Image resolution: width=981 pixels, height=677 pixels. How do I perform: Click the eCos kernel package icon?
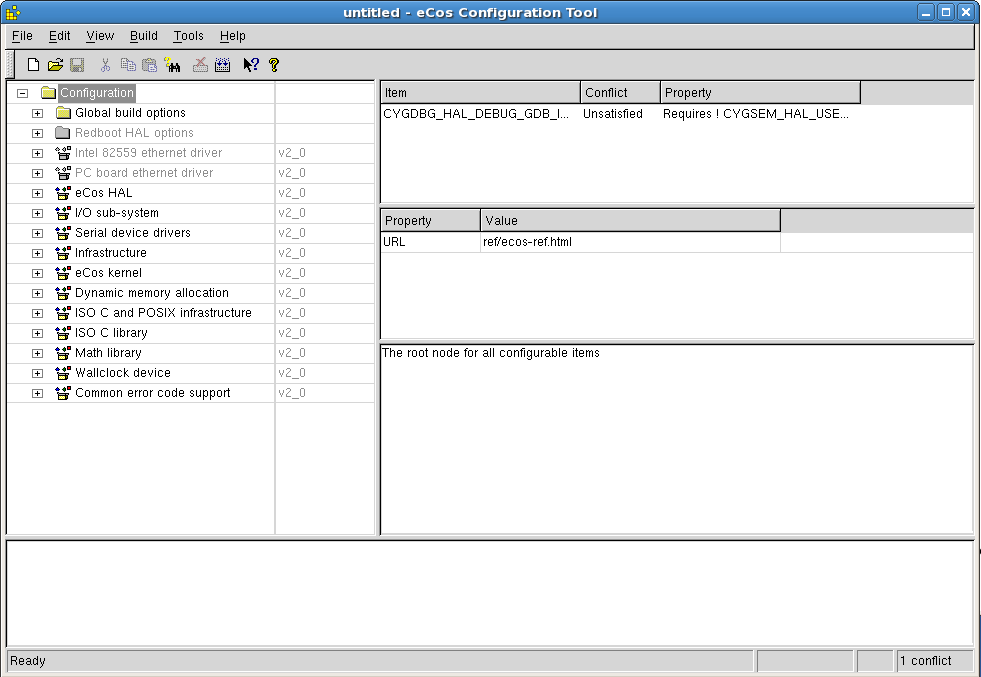62,273
